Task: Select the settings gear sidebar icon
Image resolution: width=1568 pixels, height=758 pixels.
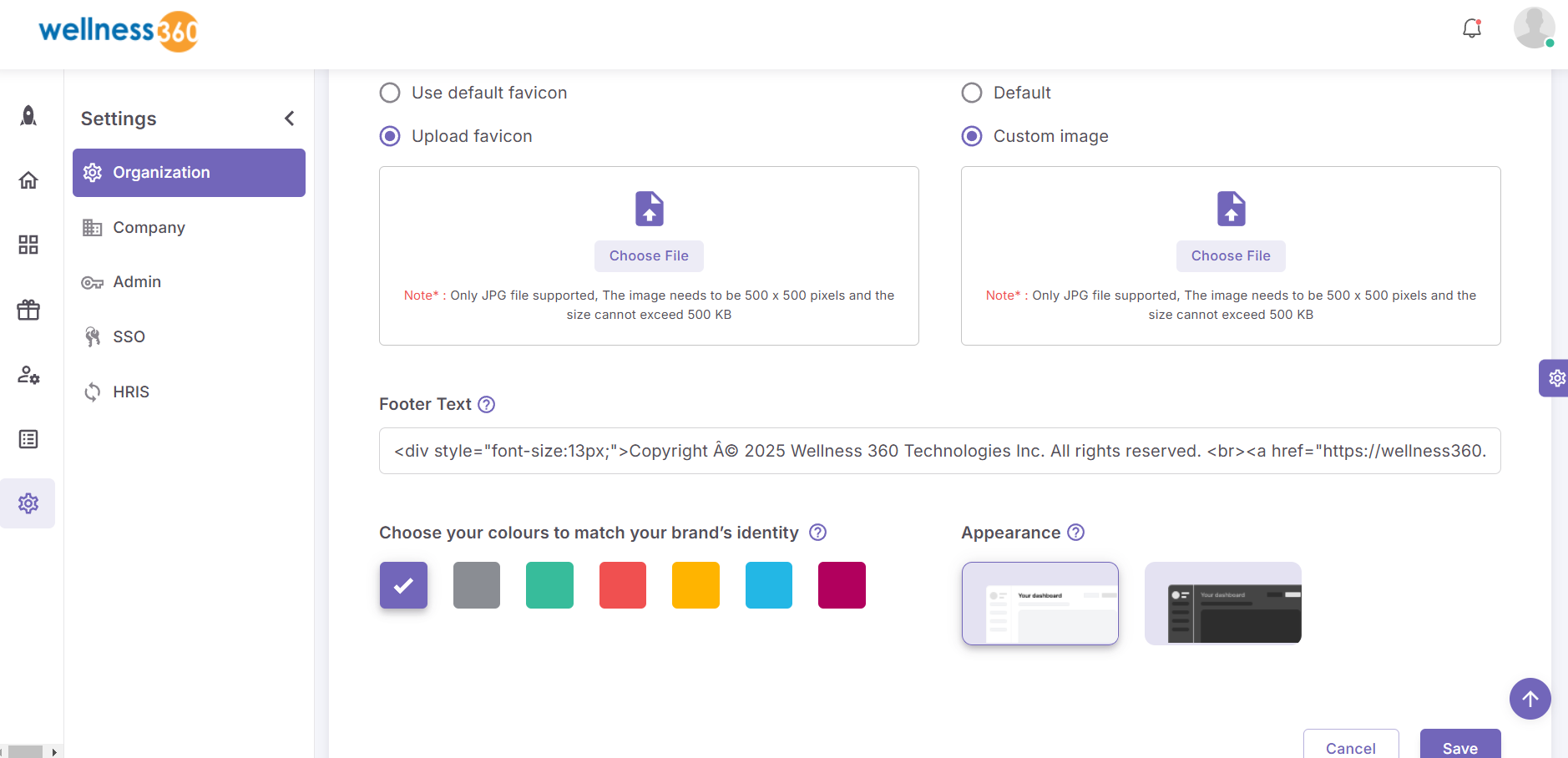Action: (28, 503)
